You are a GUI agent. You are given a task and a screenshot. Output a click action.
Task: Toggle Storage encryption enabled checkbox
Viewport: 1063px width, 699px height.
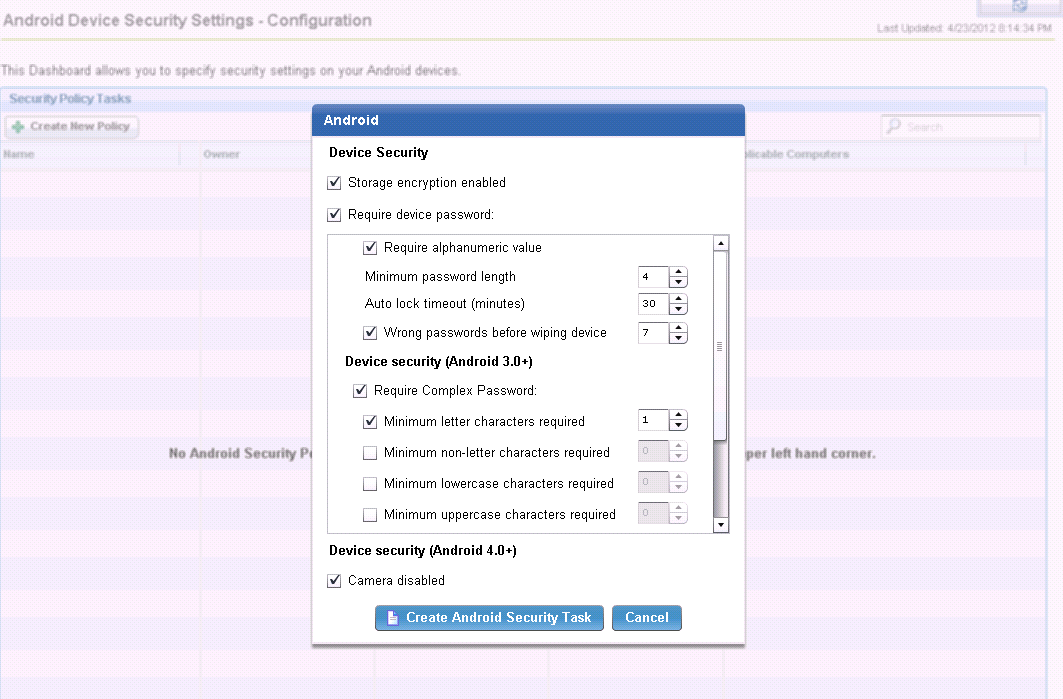334,183
